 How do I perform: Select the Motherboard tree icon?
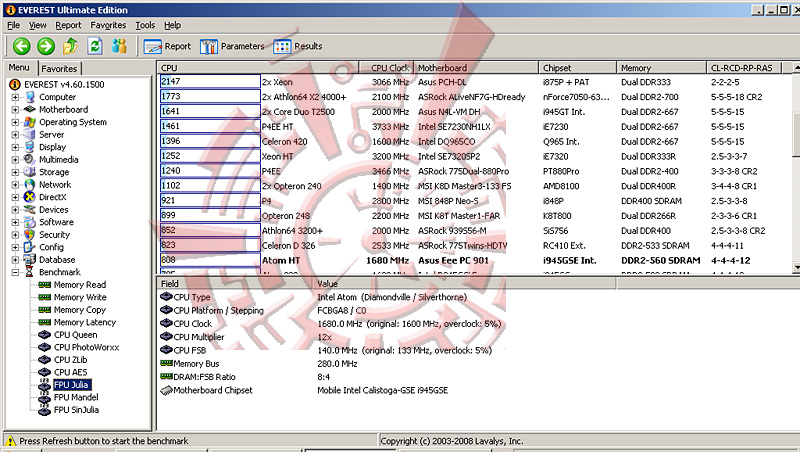pos(30,109)
